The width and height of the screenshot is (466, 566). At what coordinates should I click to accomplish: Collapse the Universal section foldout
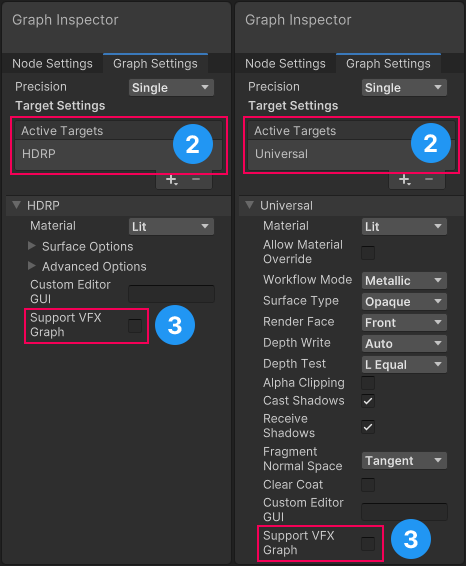pos(249,205)
